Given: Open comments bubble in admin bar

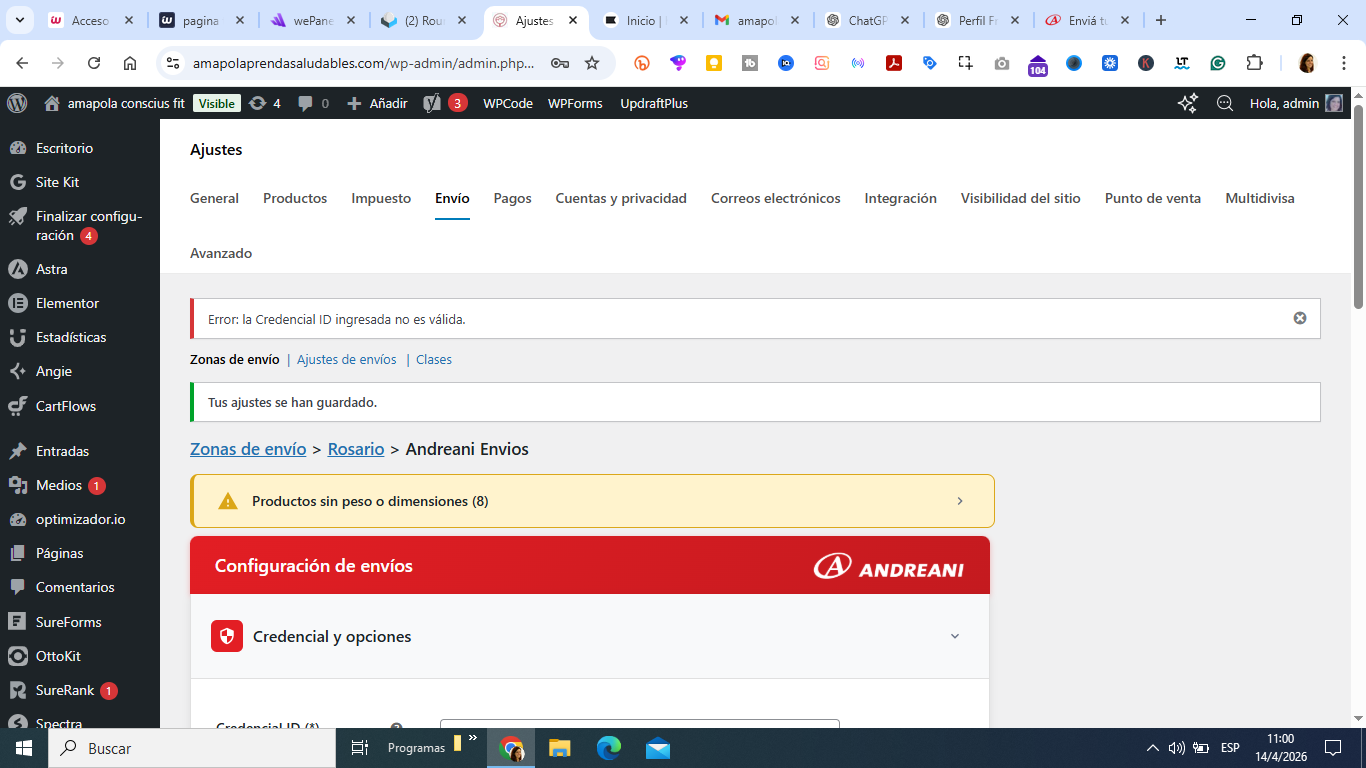Looking at the screenshot, I should (x=313, y=103).
